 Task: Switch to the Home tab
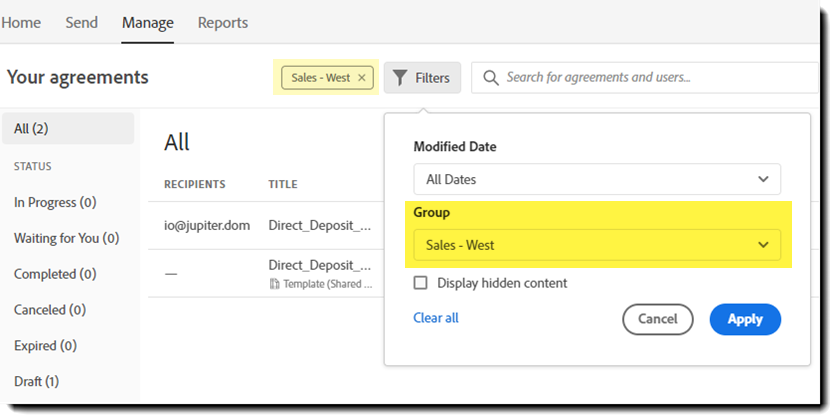pyautogui.click(x=21, y=22)
